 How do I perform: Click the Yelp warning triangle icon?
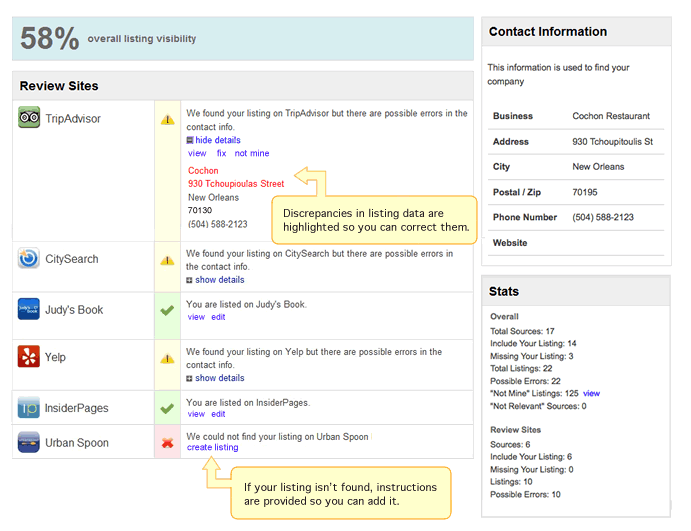pyautogui.click(x=167, y=358)
